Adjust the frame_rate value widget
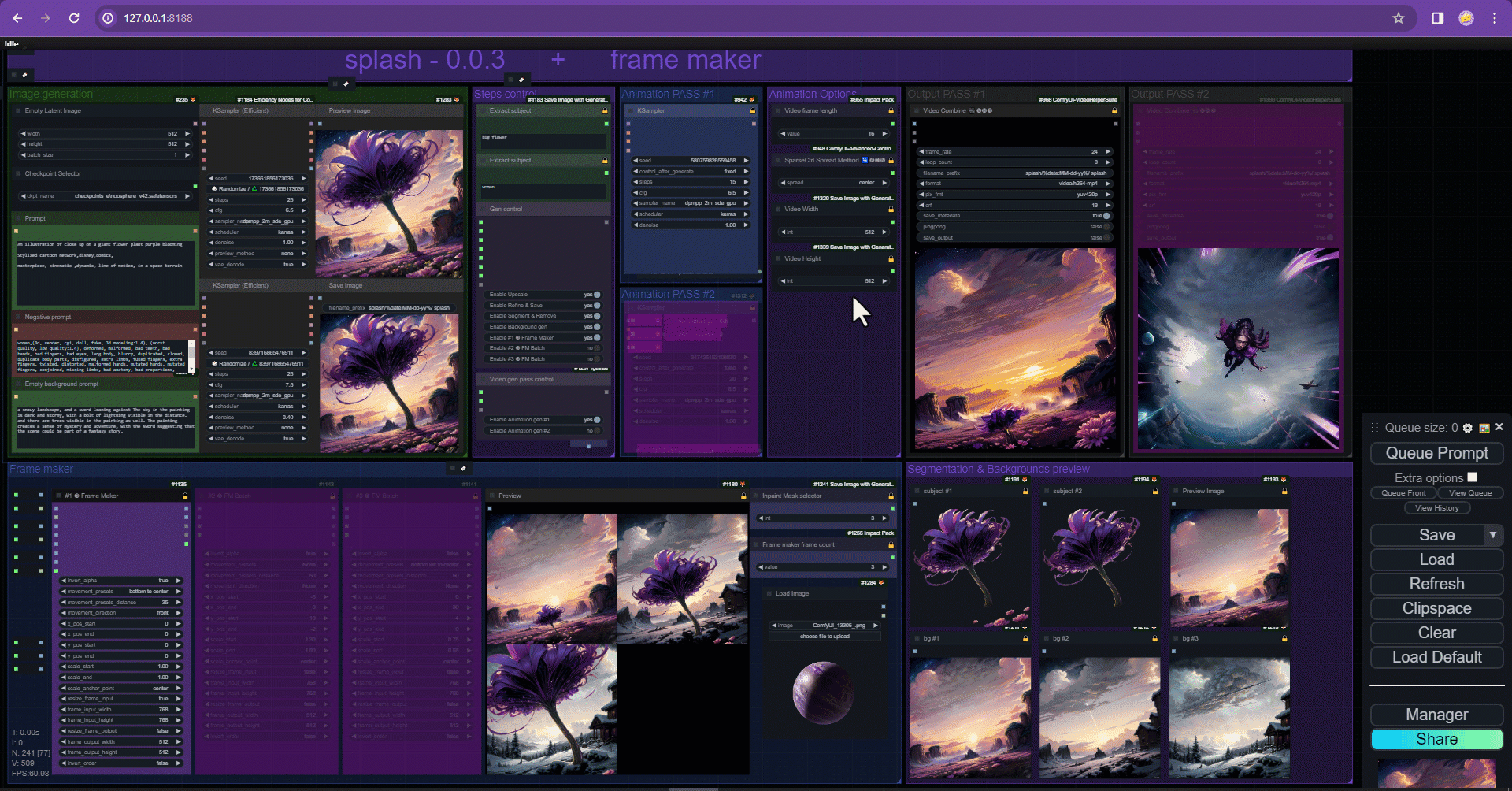The width and height of the screenshot is (1512, 791). click(1015, 152)
